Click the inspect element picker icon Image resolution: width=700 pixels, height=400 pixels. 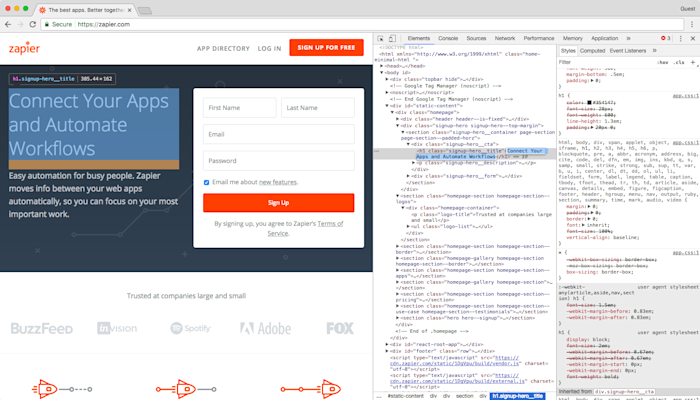tap(380, 39)
